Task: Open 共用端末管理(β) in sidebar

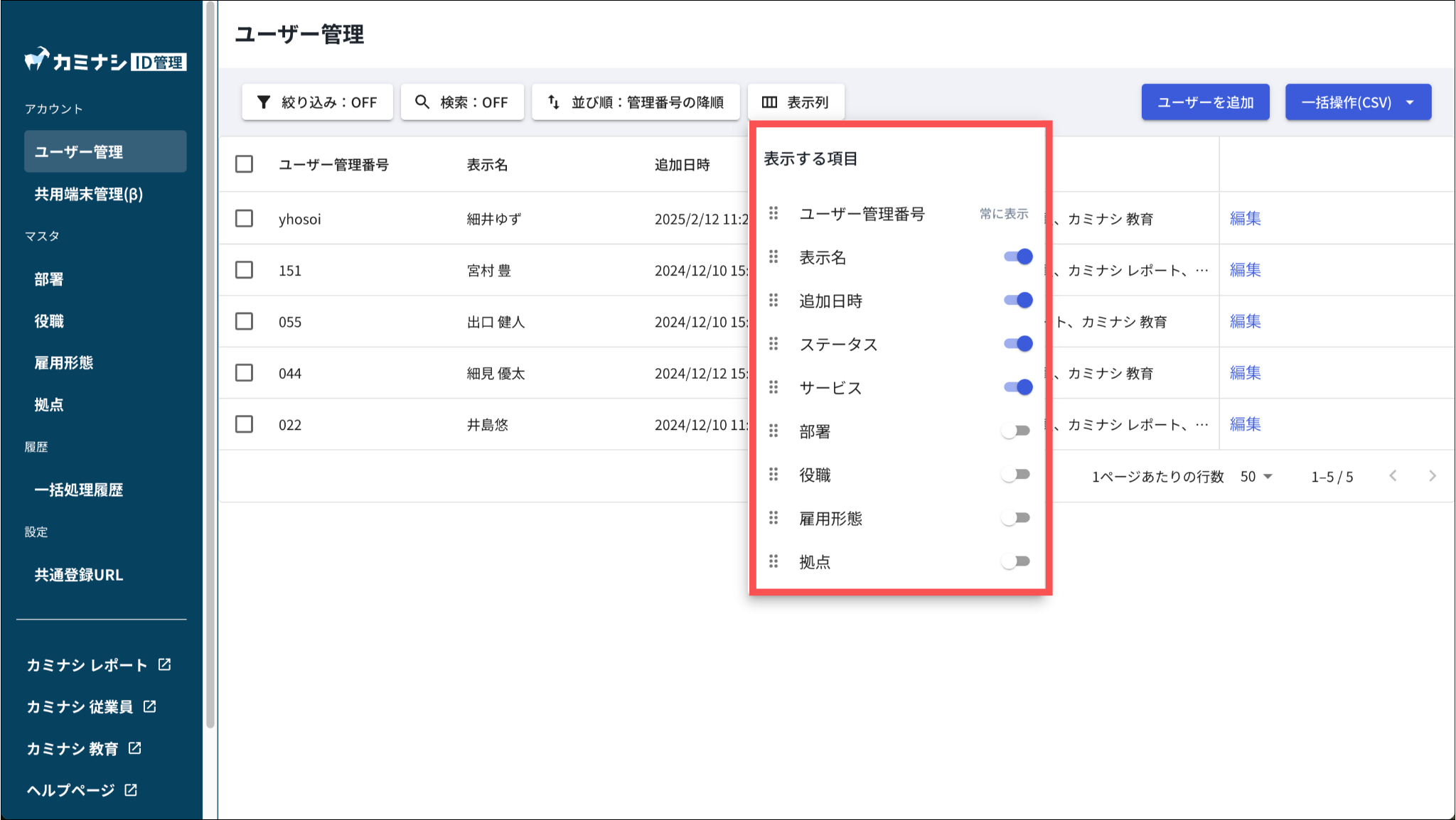Action: tap(89, 194)
